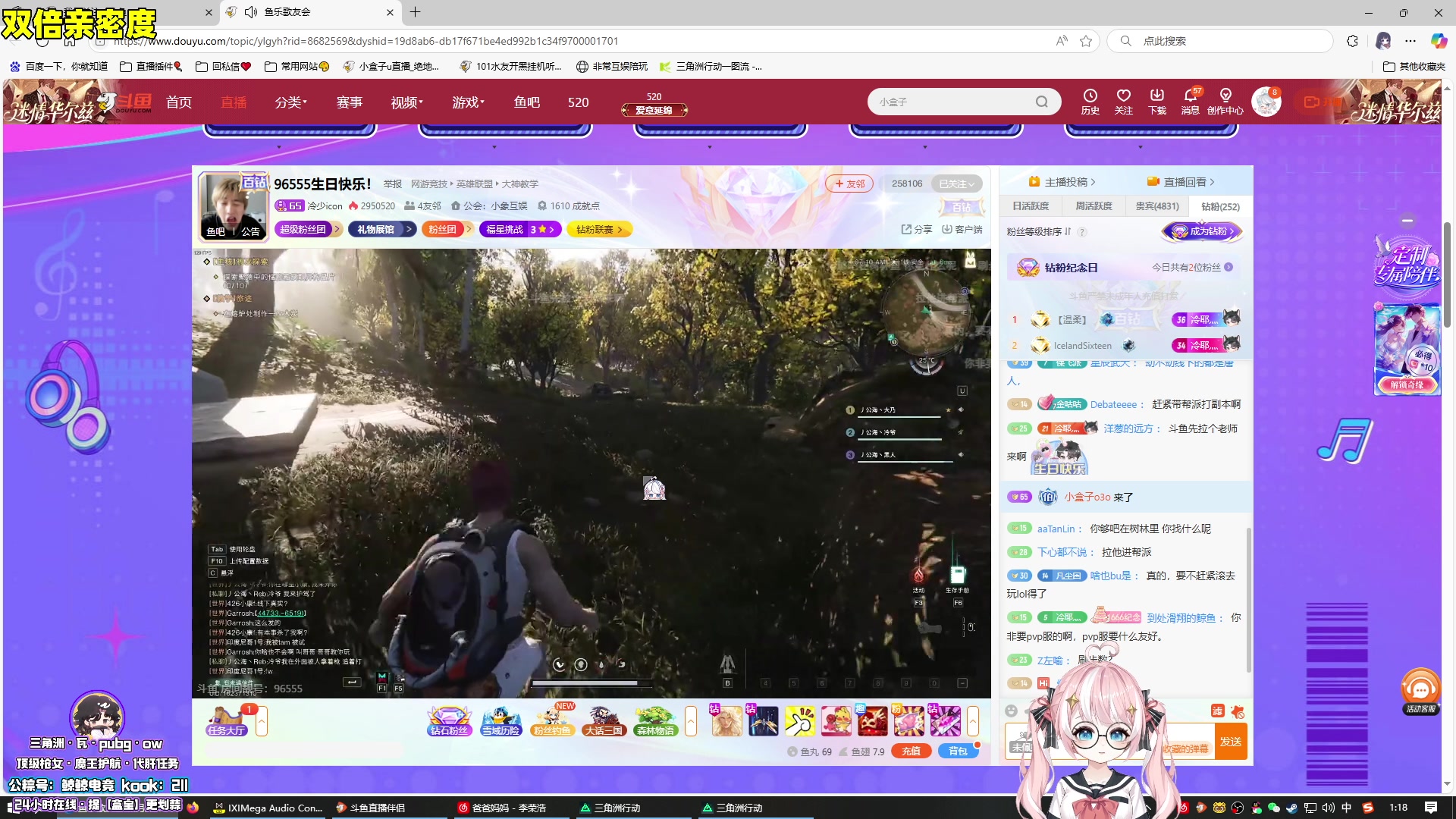This screenshot has height=819, width=1456.
Task: Open the 大话三国 activity icon
Action: pos(604,721)
